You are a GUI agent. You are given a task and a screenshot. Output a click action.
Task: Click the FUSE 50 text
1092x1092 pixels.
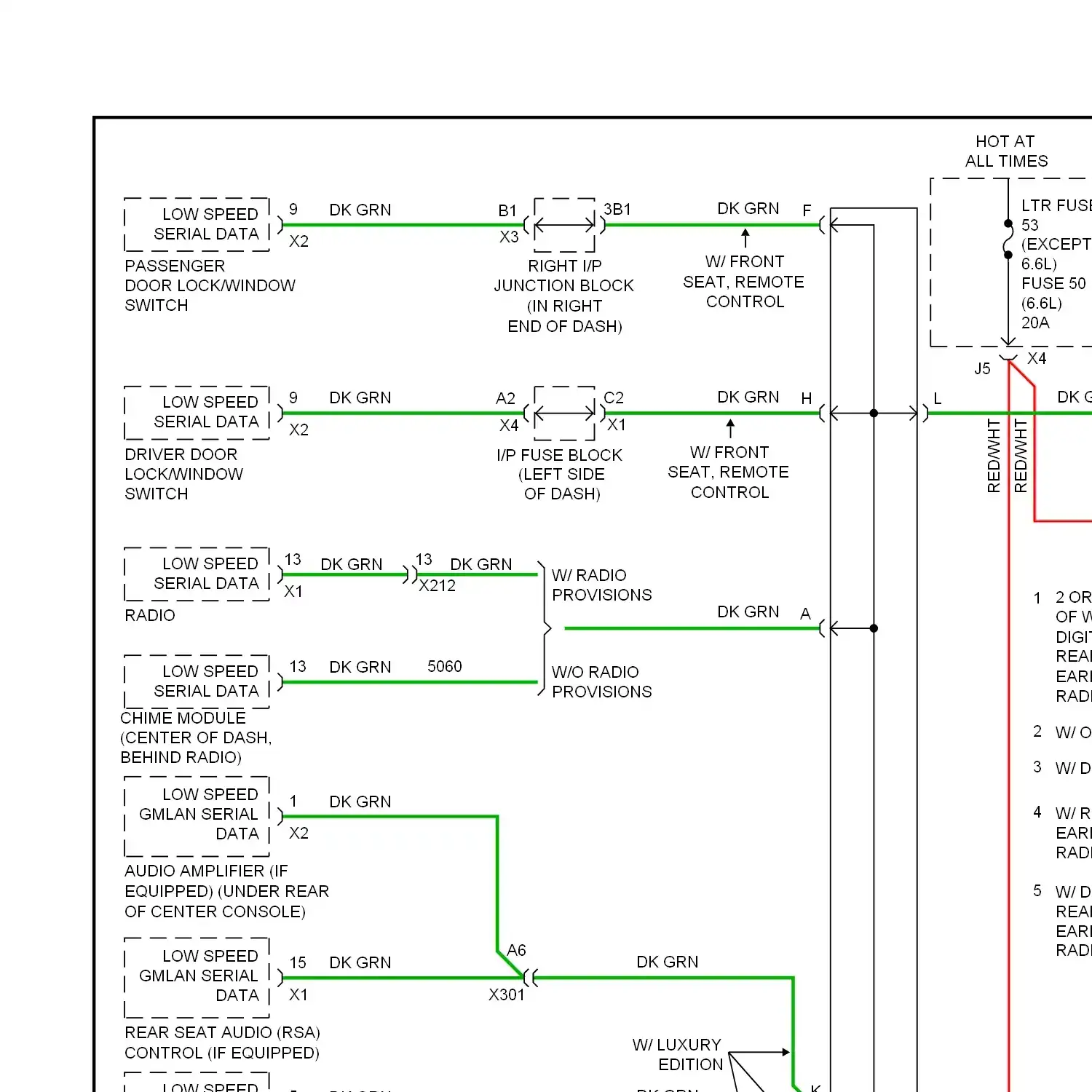coord(1053,283)
